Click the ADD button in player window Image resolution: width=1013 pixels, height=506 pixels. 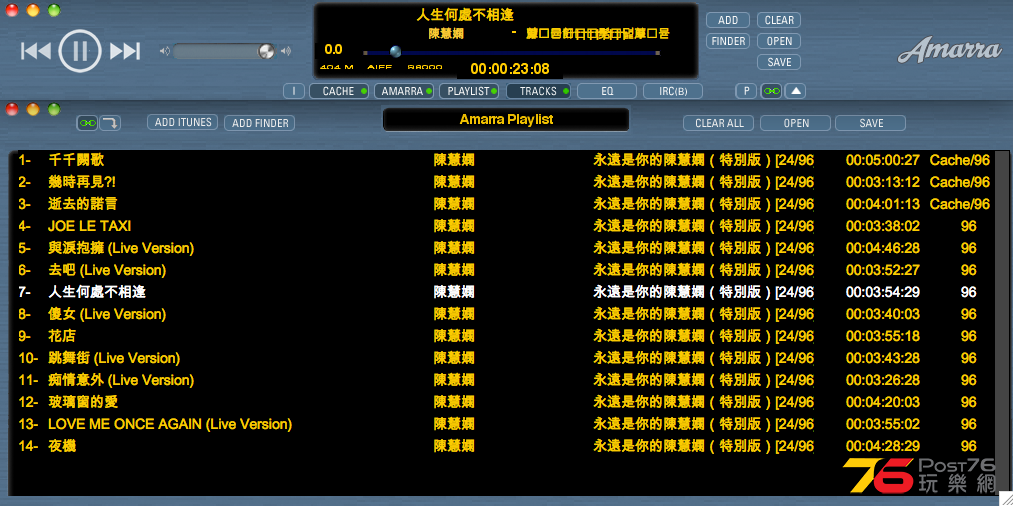tap(728, 20)
